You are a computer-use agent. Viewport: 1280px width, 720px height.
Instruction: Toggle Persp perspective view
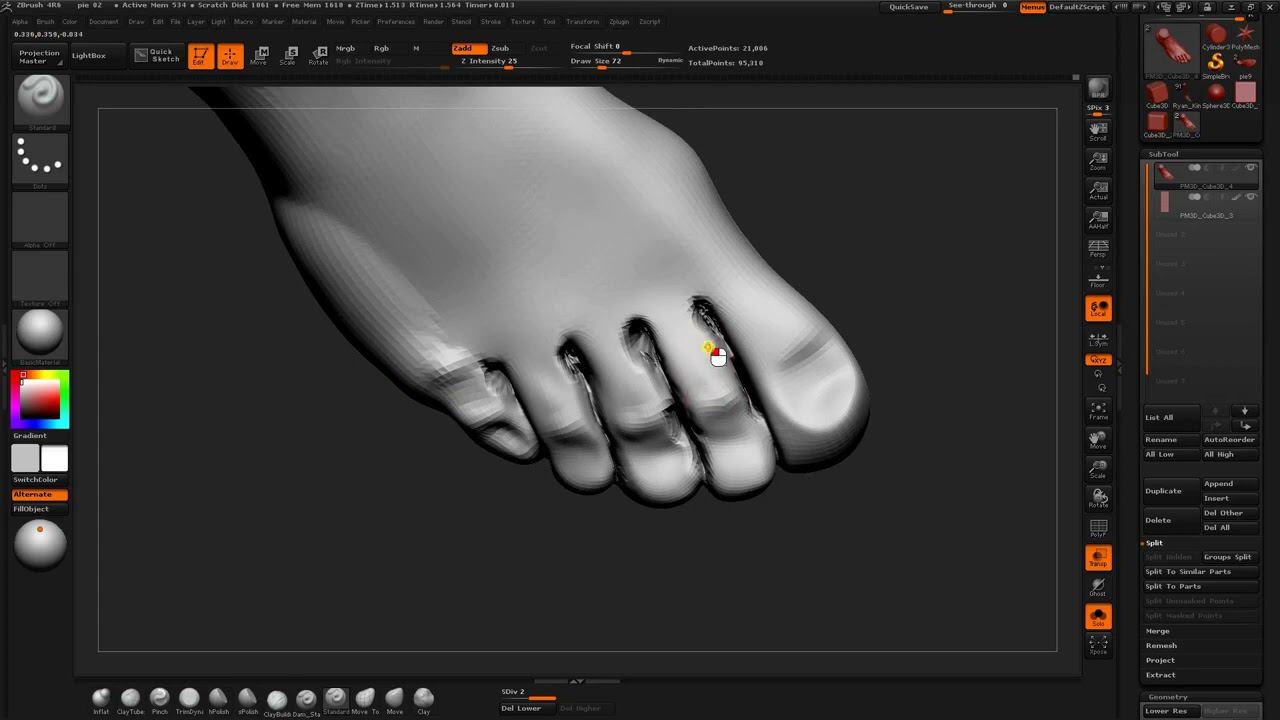tap(1098, 249)
